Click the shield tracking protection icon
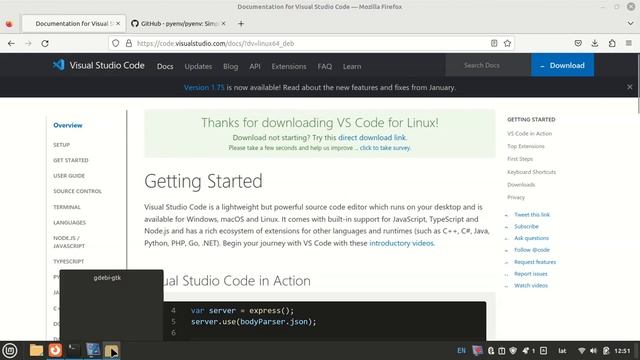 pos(116,43)
